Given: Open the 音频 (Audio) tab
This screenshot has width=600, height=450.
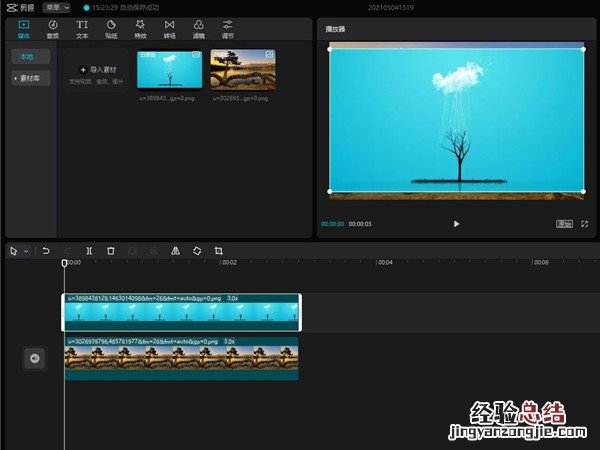Looking at the screenshot, I should tap(52, 28).
